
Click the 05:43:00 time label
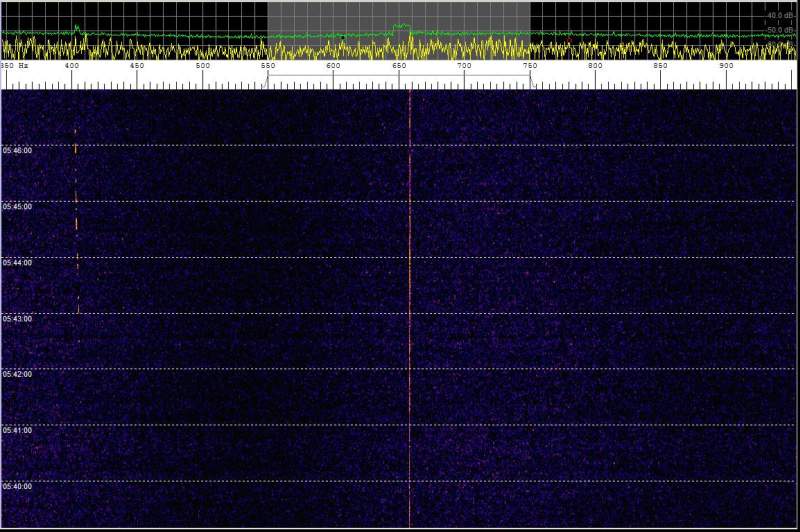click(17, 319)
